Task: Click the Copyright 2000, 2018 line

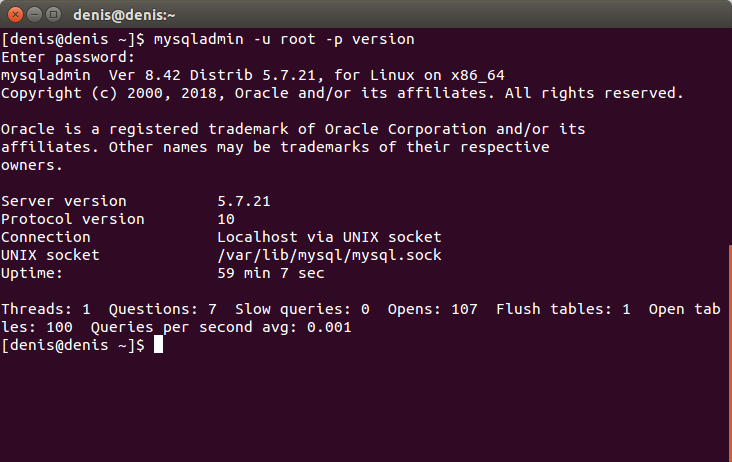Action: (342, 93)
